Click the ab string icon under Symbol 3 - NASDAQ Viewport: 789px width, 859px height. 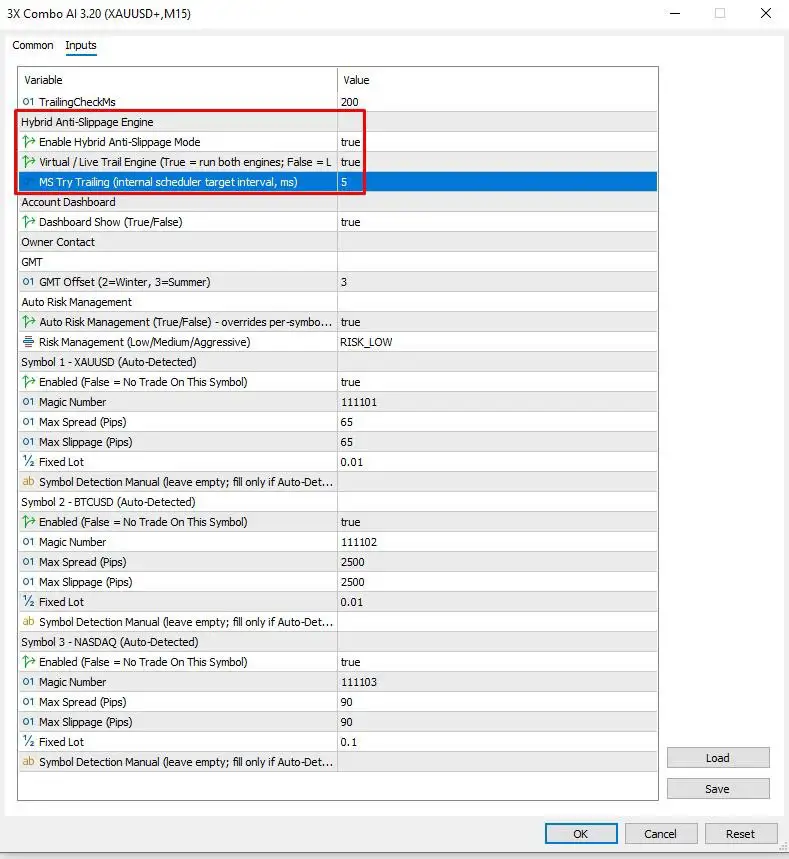tap(28, 761)
